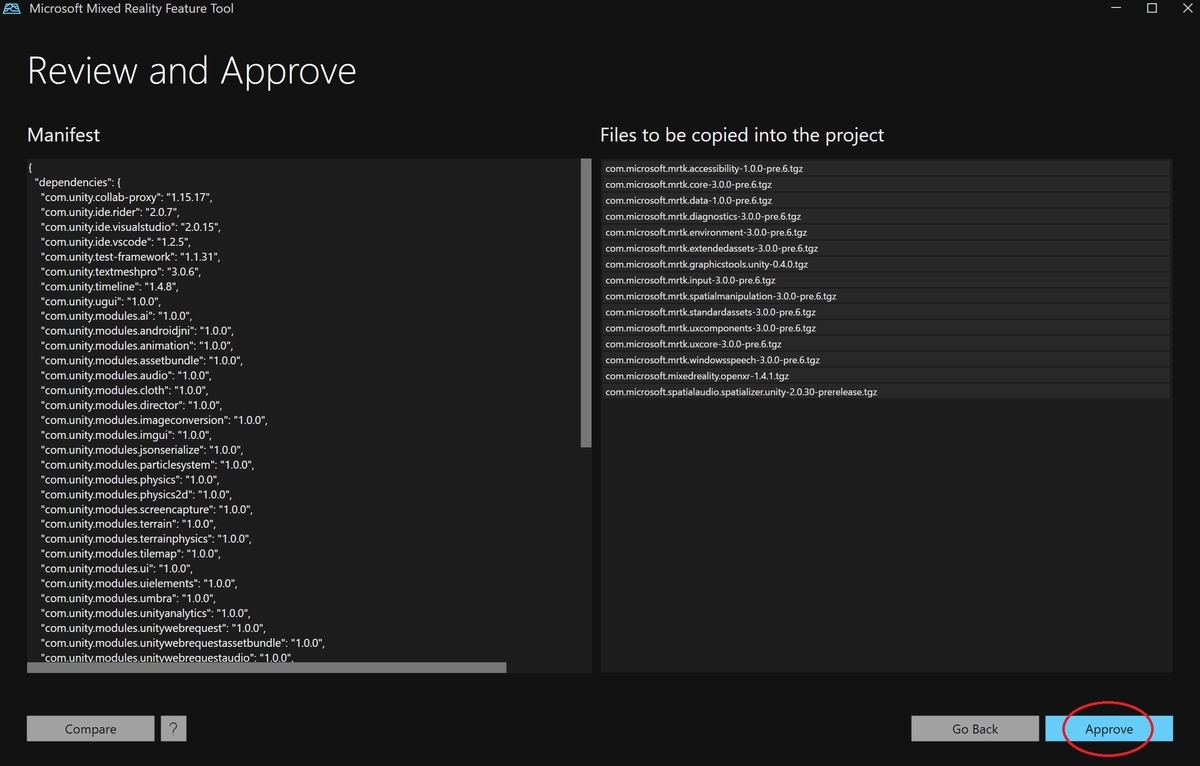Click the com.unity.modules.assetbundle line
This screenshot has height=766, width=1200.
[x=141, y=360]
